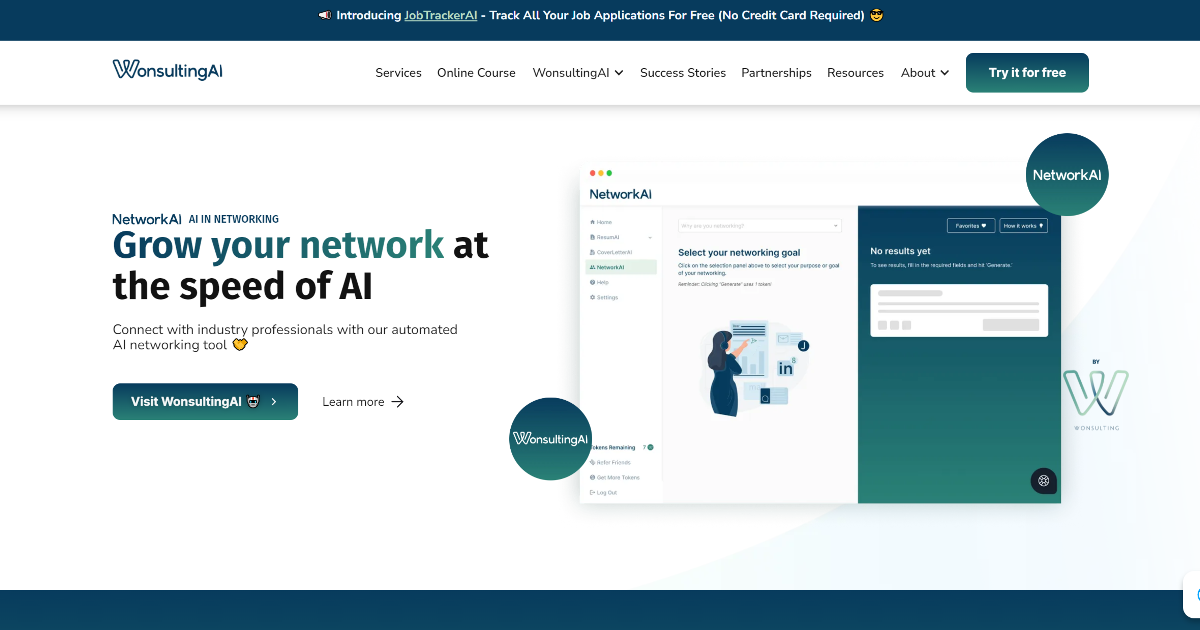Open CoverLetterAI from the sidebar
1200x630 pixels.
612,251
